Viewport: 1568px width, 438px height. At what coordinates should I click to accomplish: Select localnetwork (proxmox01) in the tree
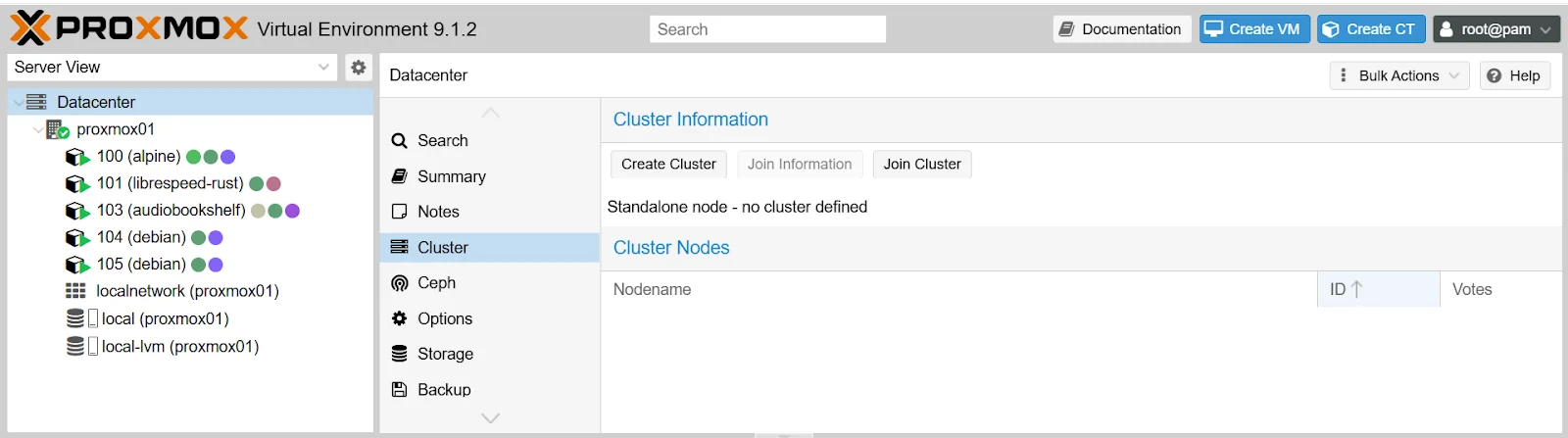(x=187, y=291)
